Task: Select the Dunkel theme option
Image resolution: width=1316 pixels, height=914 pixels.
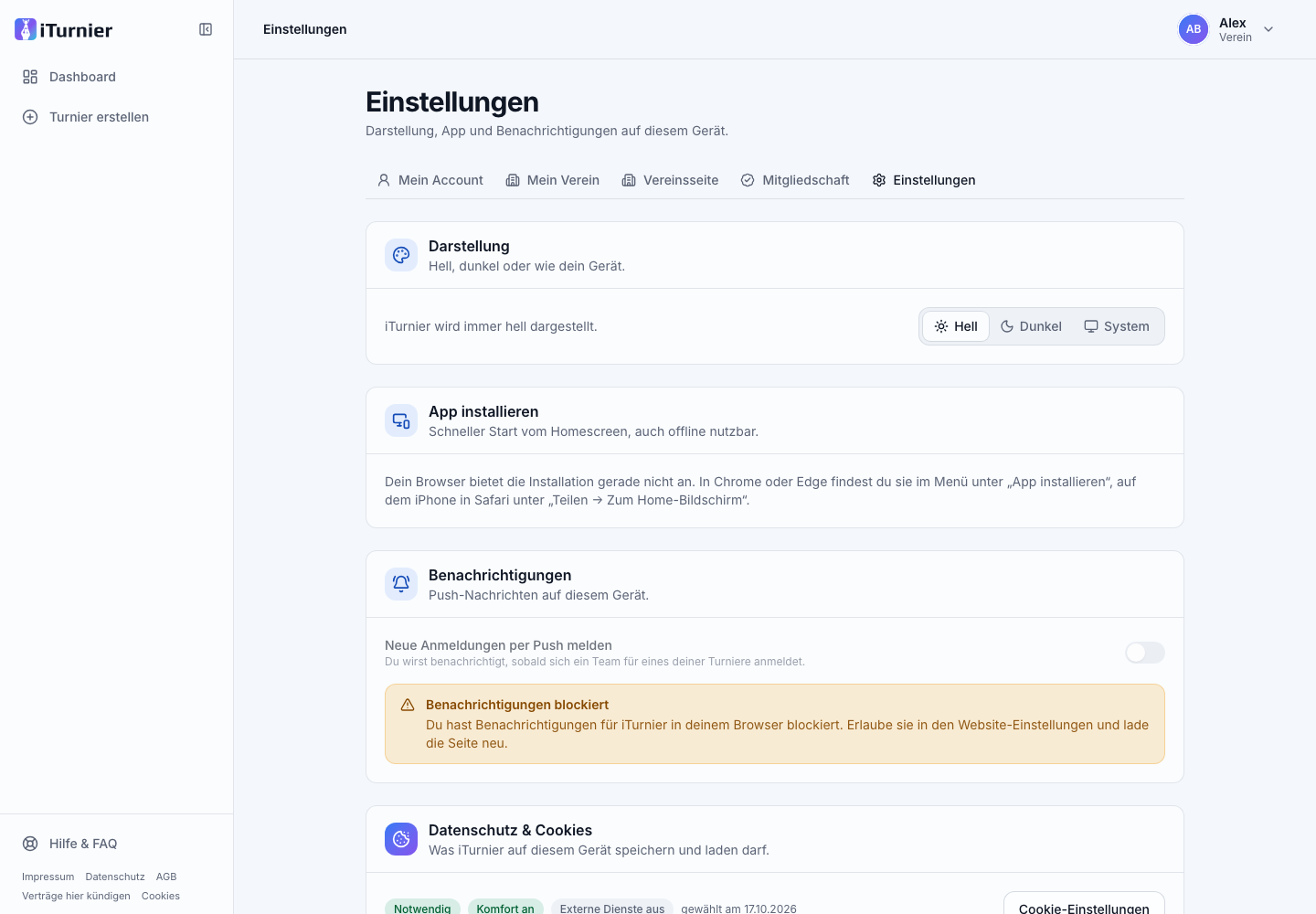Action: [1031, 326]
